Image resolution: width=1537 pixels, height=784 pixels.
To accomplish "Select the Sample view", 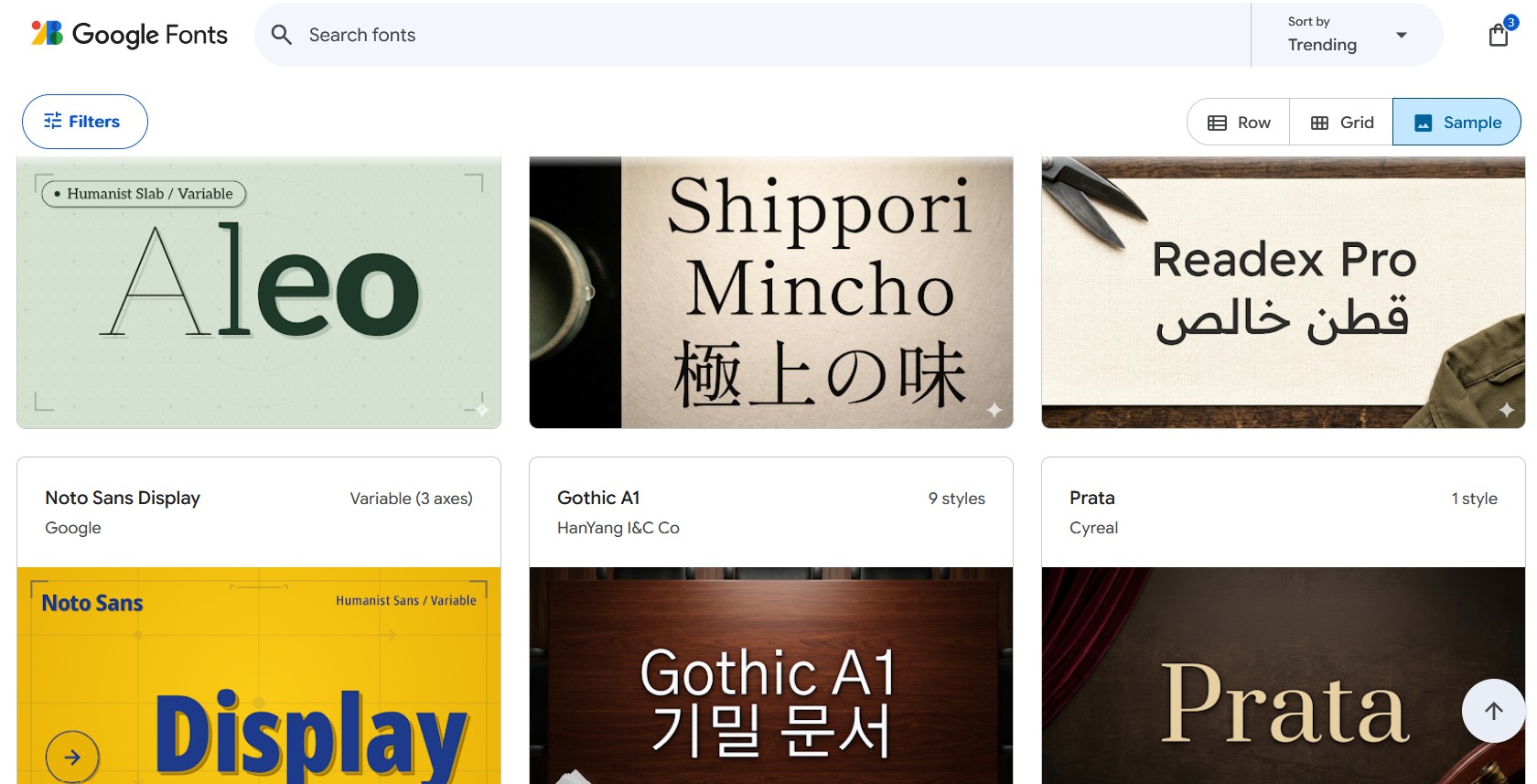I will 1456,123.
